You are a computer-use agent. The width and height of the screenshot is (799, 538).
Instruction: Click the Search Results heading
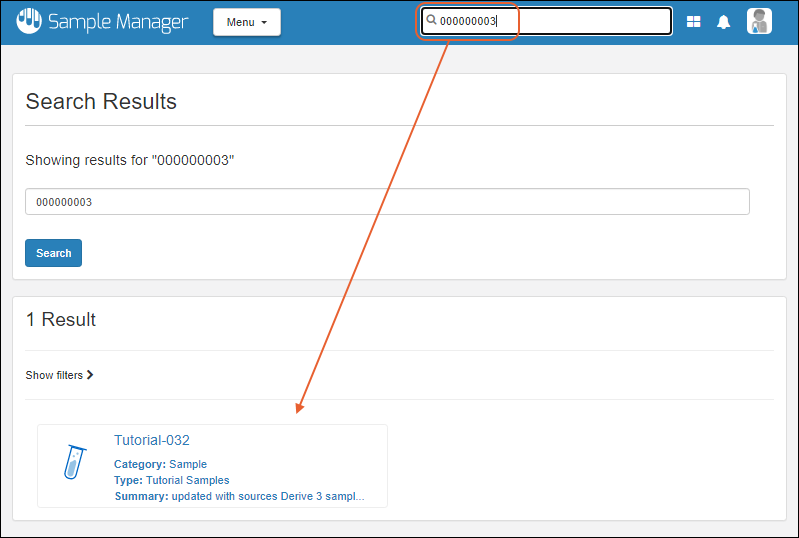[101, 101]
